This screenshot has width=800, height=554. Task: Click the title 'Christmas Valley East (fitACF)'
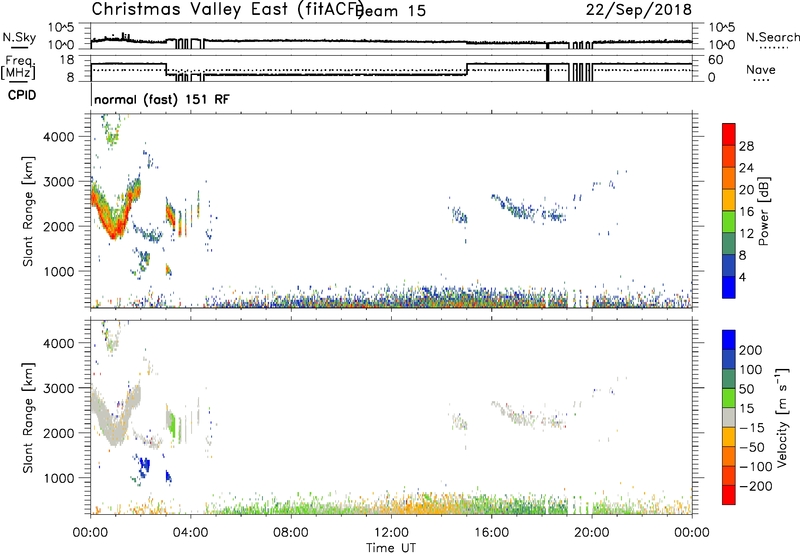pos(227,10)
